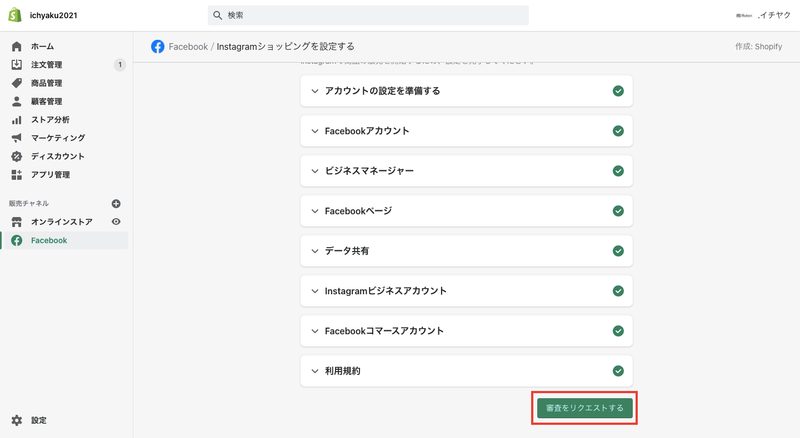The height and width of the screenshot is (438, 800).
Task: Expand Instagramビジネスアカウント section chevron
Action: coord(315,291)
